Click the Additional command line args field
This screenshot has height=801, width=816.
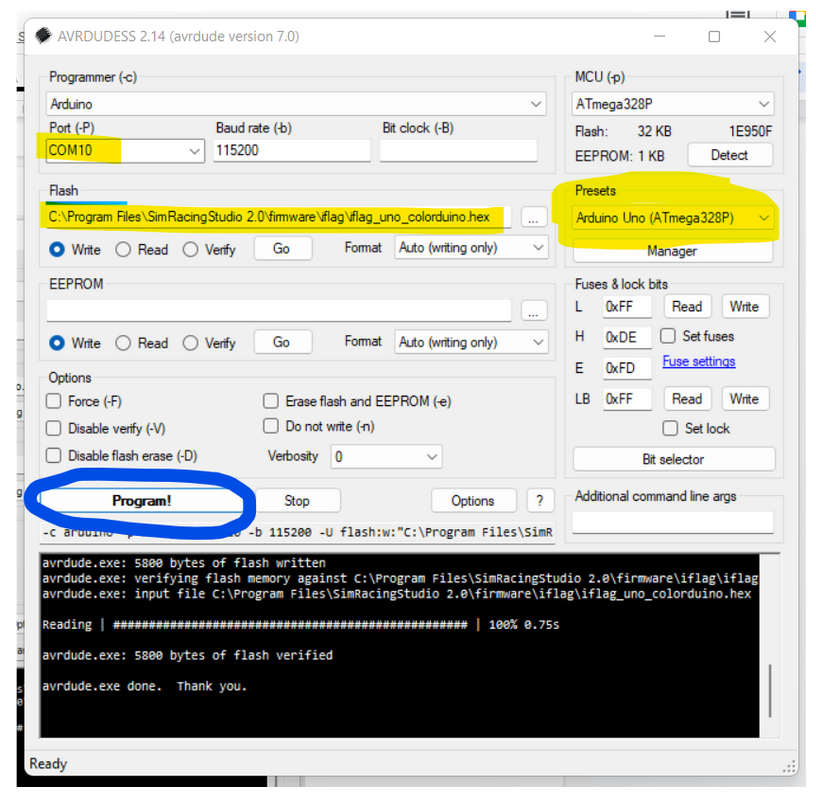tap(672, 522)
